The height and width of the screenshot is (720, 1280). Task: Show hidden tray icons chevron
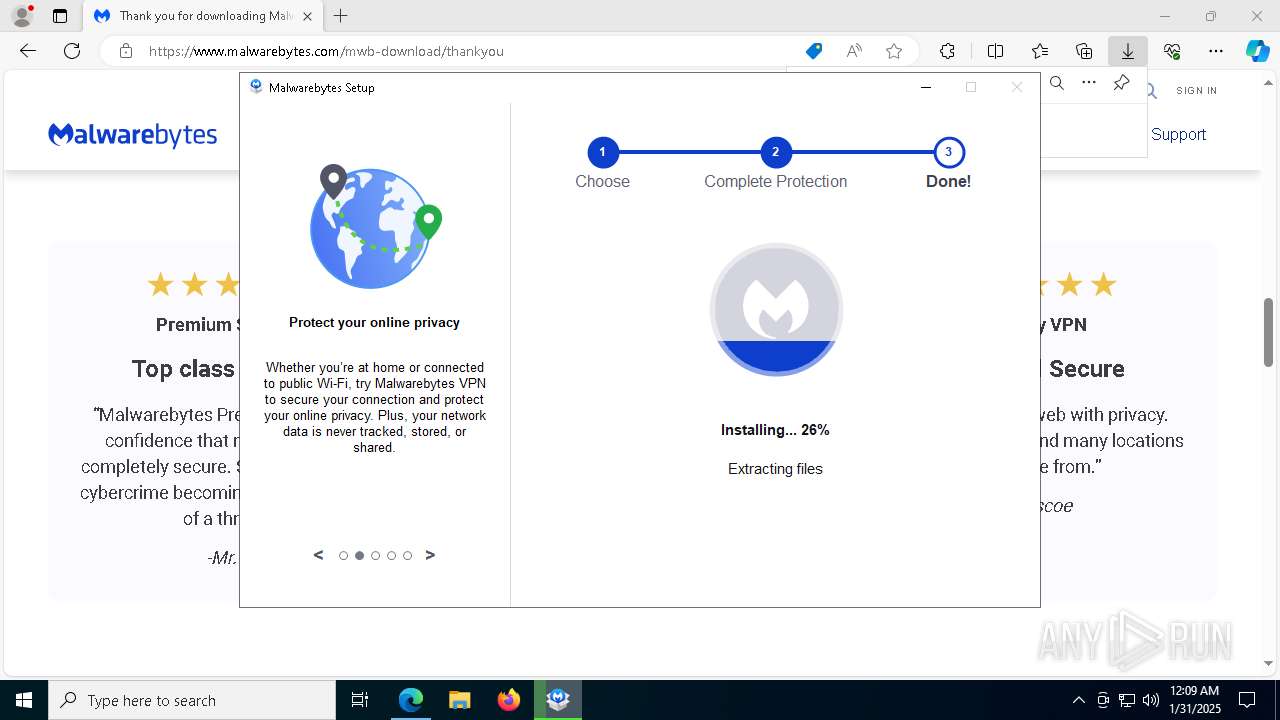tap(1078, 700)
